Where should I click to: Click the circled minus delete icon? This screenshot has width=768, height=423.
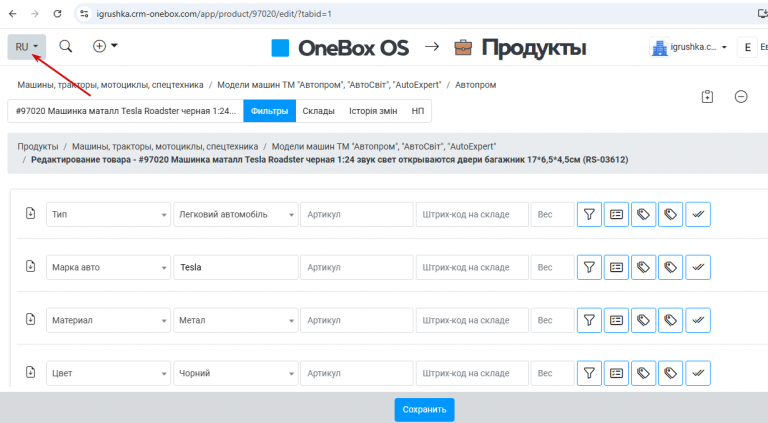pyautogui.click(x=741, y=96)
